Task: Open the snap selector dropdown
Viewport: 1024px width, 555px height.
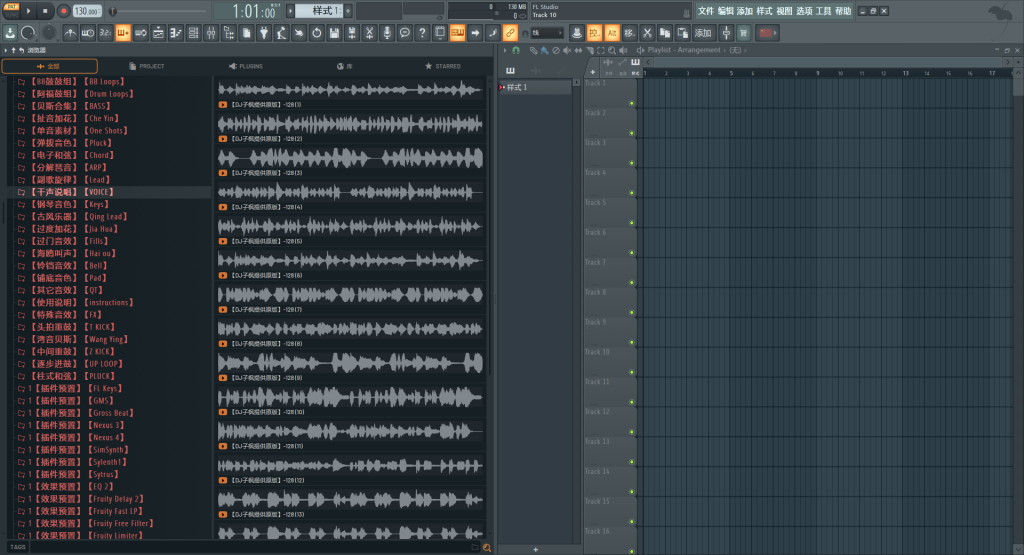Action: pyautogui.click(x=547, y=33)
